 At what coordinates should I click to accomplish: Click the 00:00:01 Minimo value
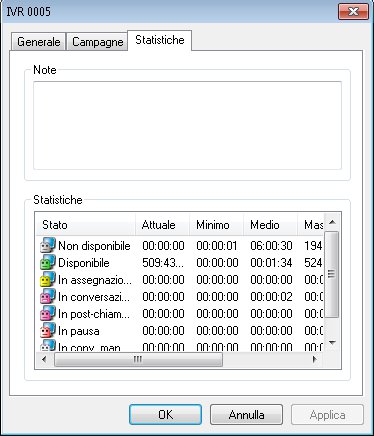tap(217, 246)
